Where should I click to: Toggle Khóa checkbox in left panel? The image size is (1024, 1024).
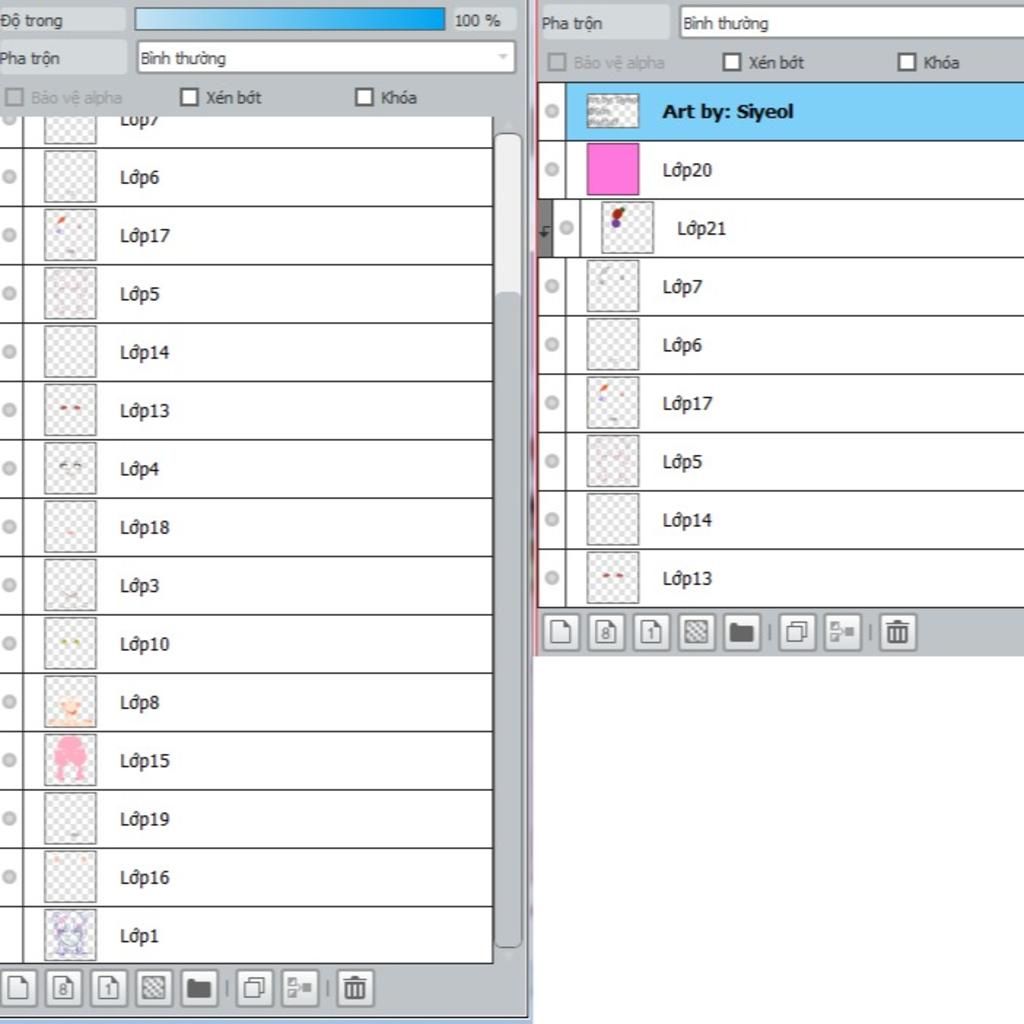coord(364,97)
